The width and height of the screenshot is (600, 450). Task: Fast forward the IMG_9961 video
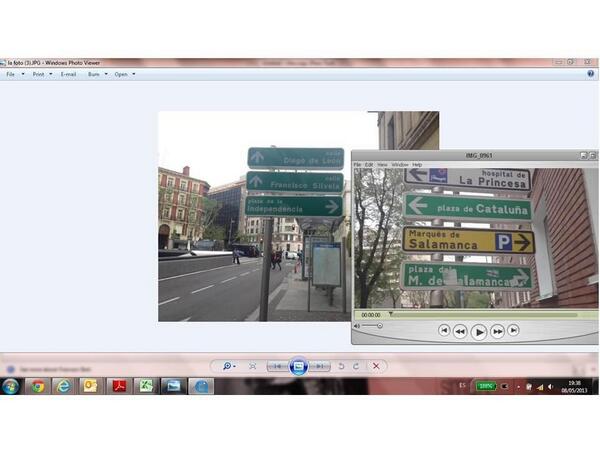coord(497,331)
